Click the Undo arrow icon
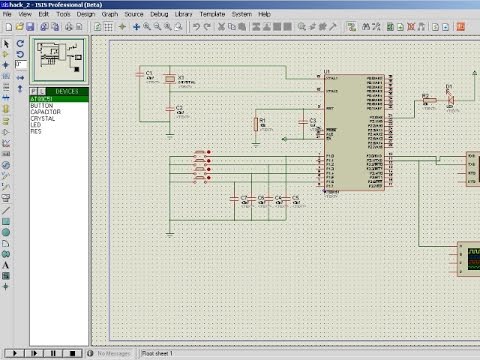This screenshot has width=480, height=360. point(196,27)
